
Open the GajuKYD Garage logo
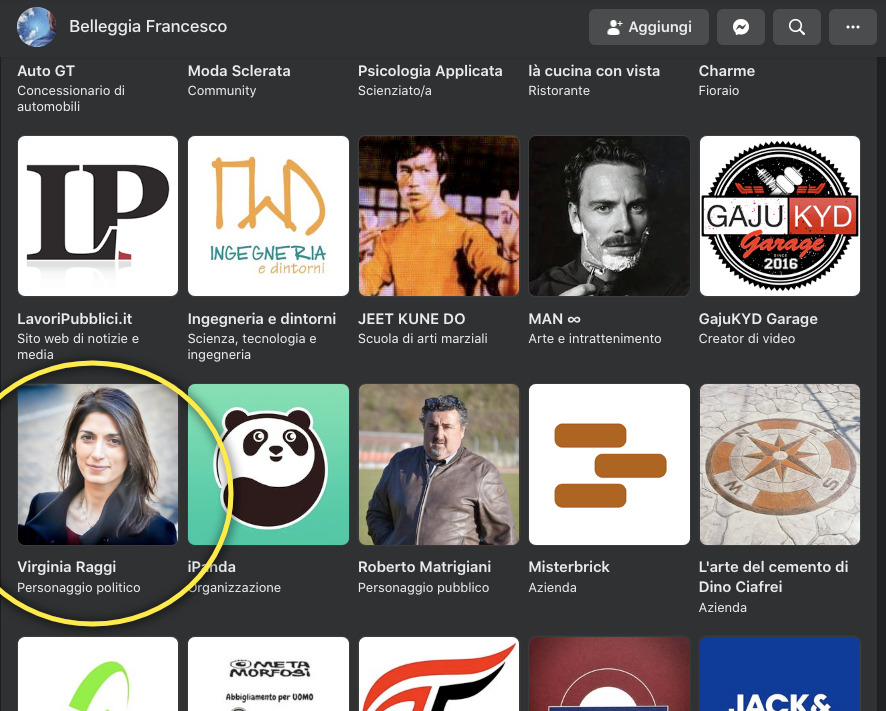(780, 216)
